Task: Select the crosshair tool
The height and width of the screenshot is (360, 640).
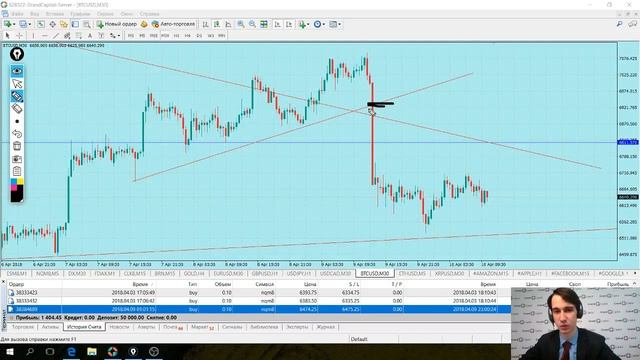Action: 19,36
